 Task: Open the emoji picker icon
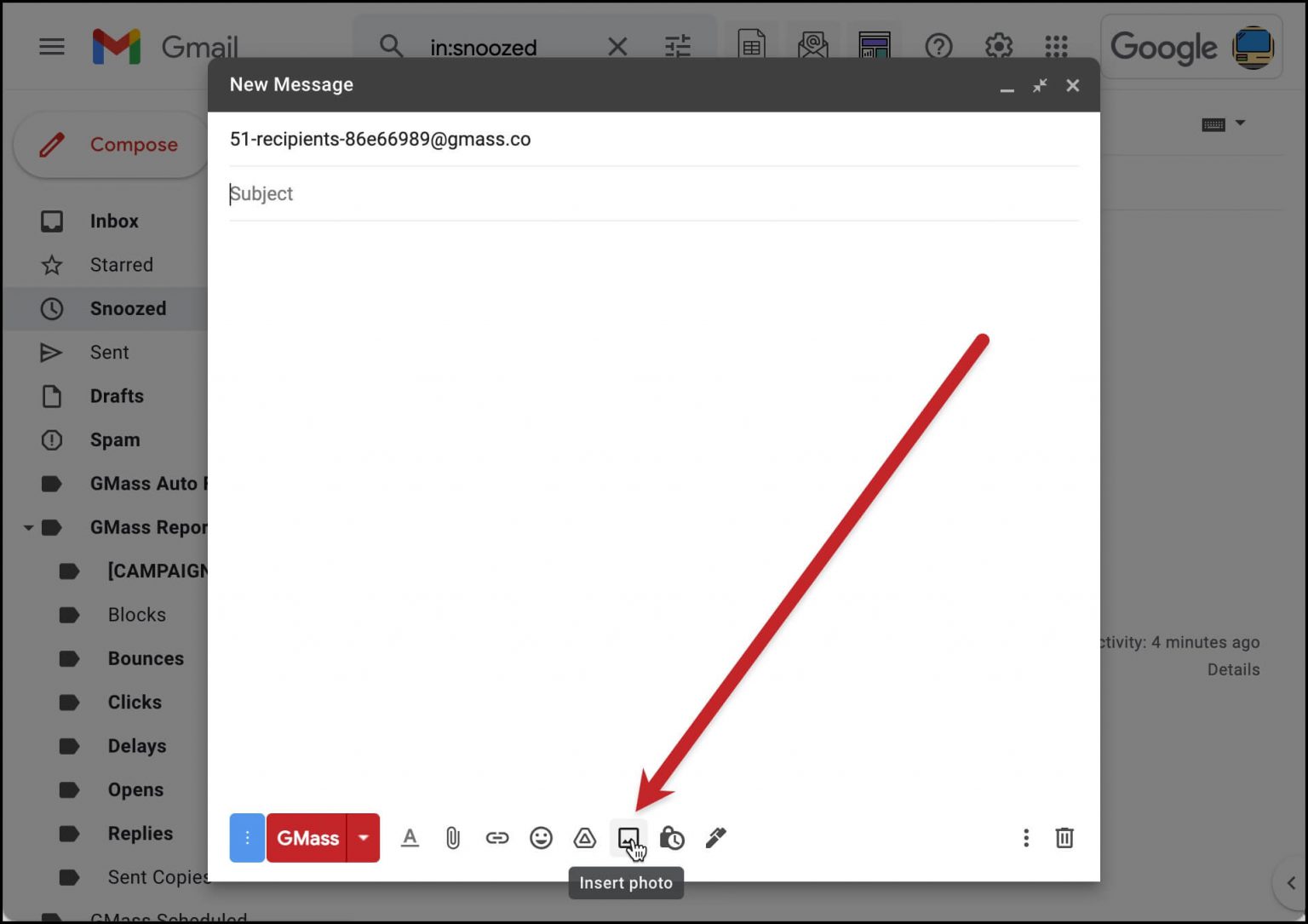(541, 838)
